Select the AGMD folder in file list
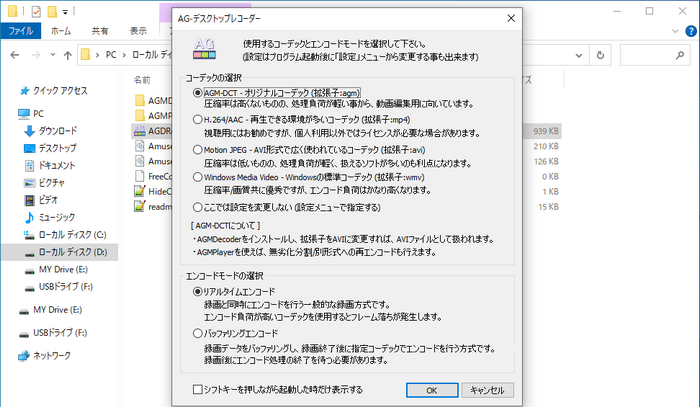Image resolution: width=700 pixels, height=407 pixels. [x=153, y=101]
